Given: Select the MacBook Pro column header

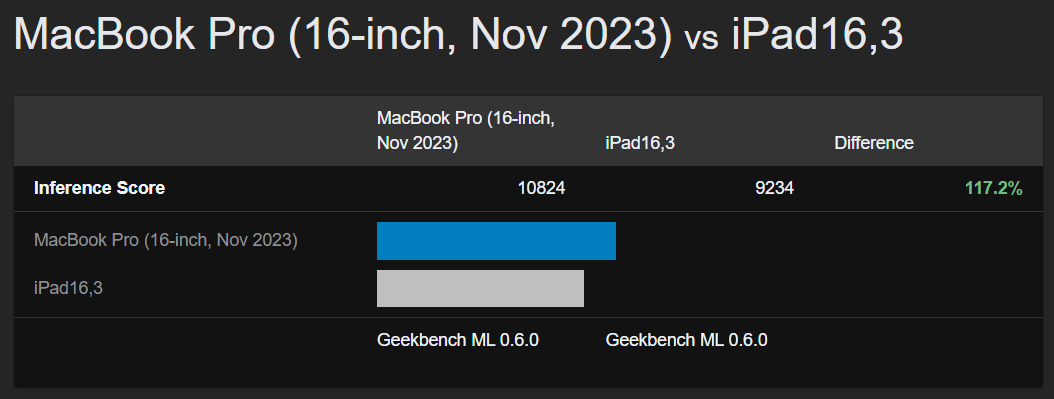Looking at the screenshot, I should [466, 131].
